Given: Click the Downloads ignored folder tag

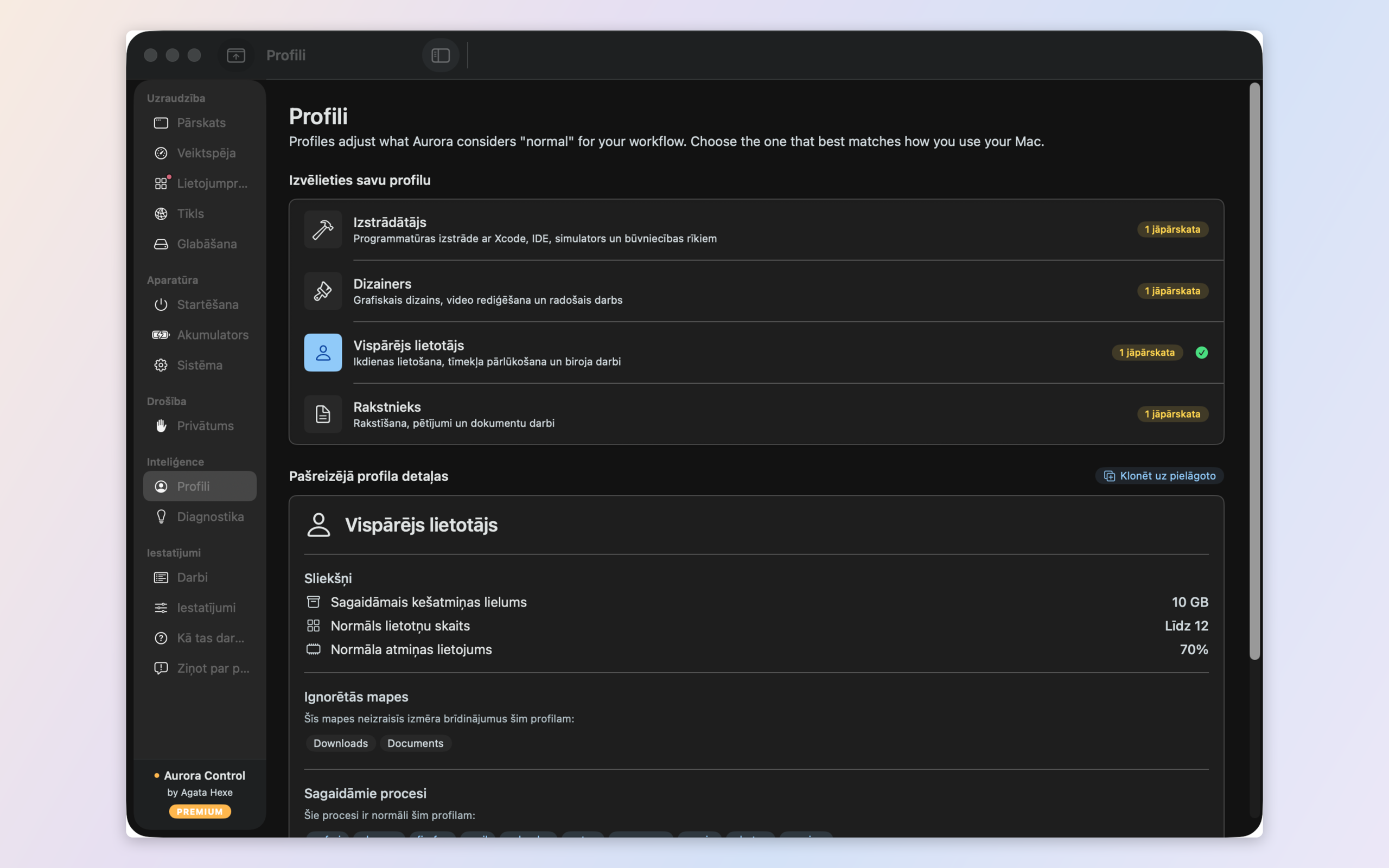Looking at the screenshot, I should [340, 743].
